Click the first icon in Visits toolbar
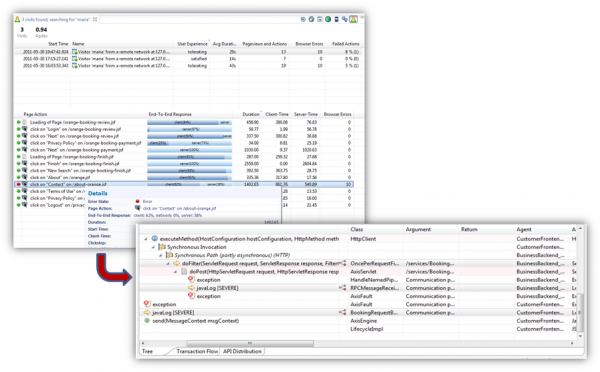The width and height of the screenshot is (600, 372). pos(303,19)
